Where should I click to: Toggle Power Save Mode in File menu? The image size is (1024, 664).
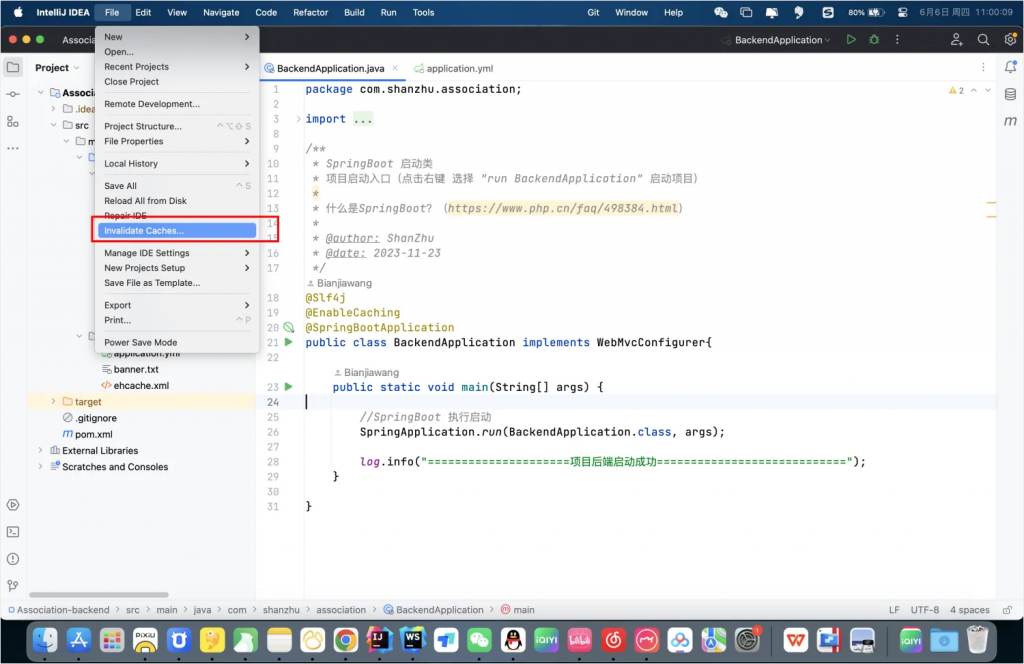(x=141, y=342)
